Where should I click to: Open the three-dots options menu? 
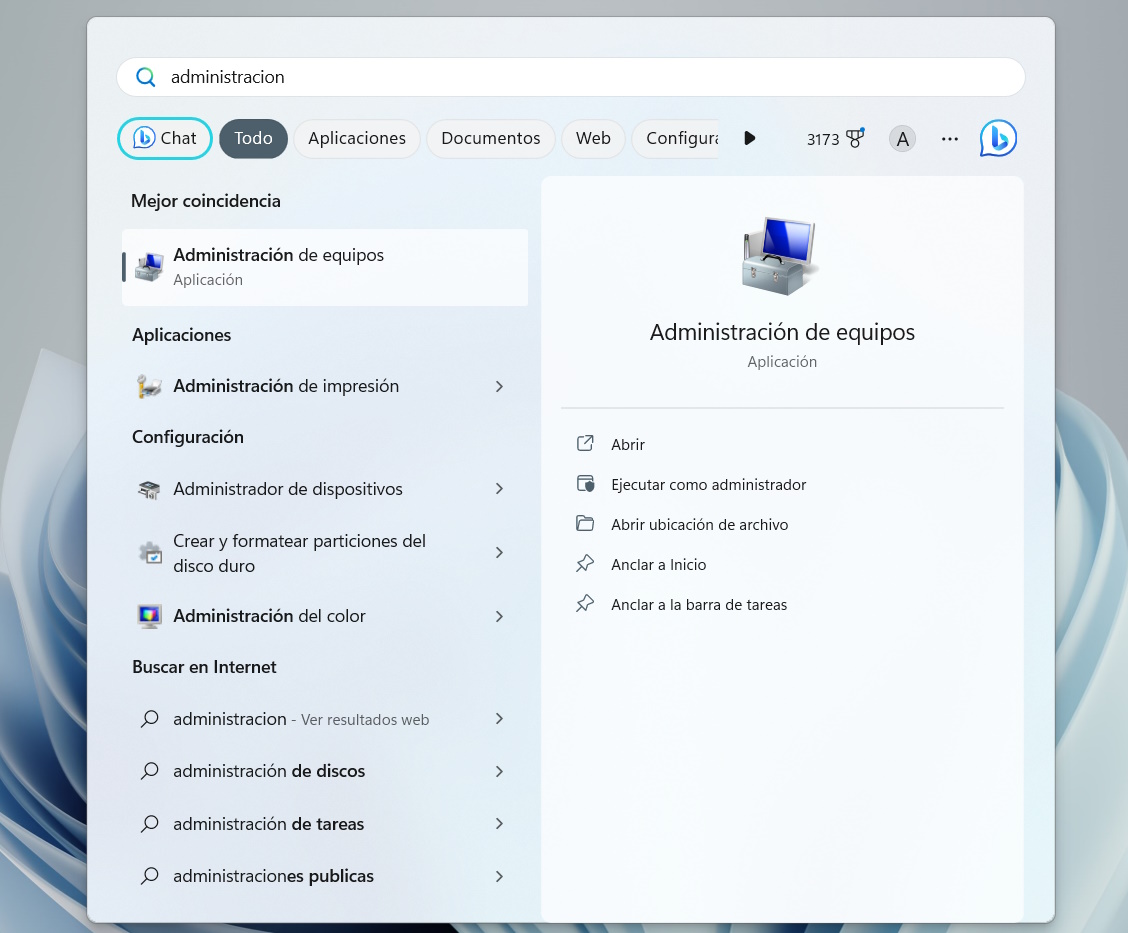(x=950, y=139)
